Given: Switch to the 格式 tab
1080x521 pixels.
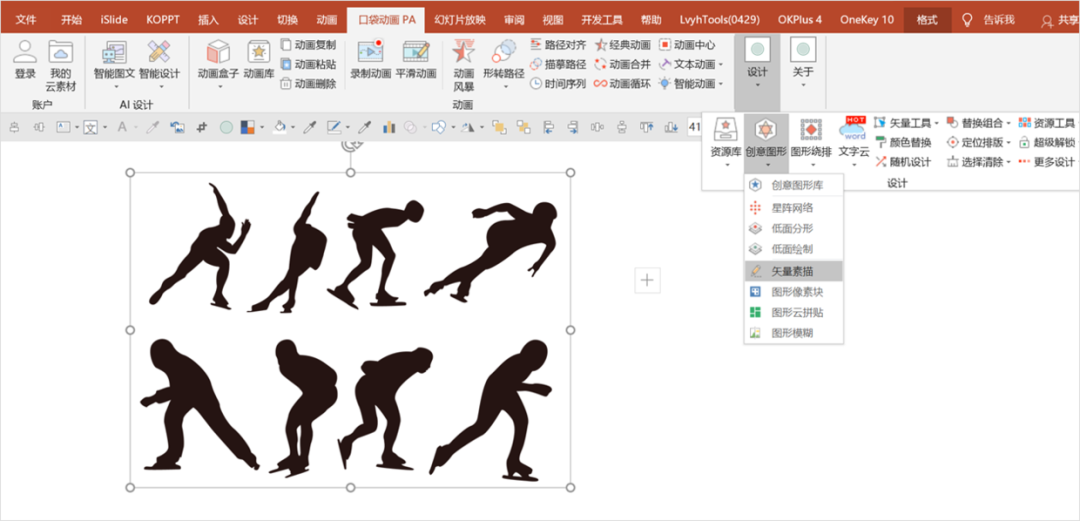Looking at the screenshot, I should pyautogui.click(x=927, y=20).
